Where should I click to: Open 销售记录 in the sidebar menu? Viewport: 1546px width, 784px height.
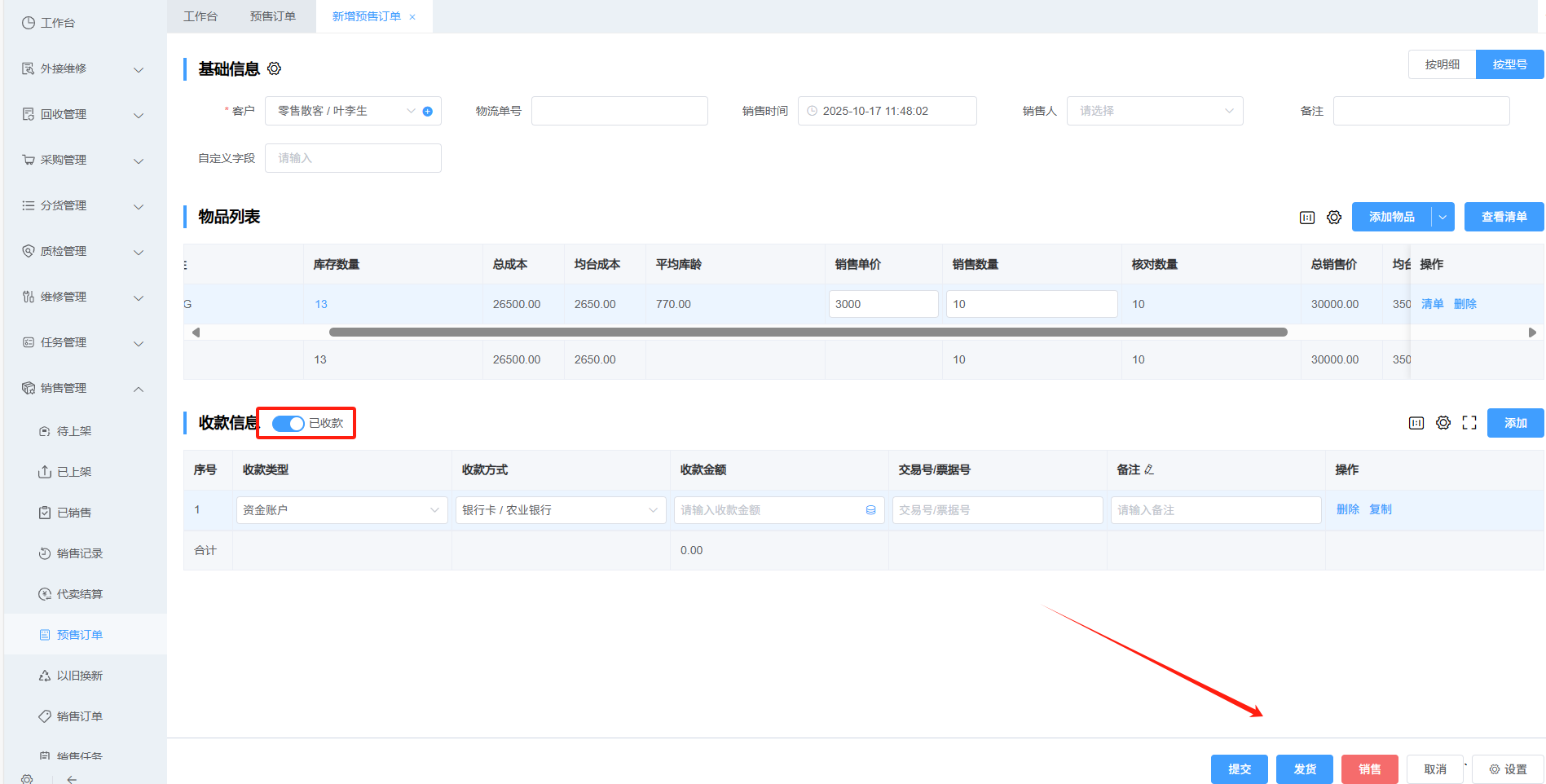79,553
